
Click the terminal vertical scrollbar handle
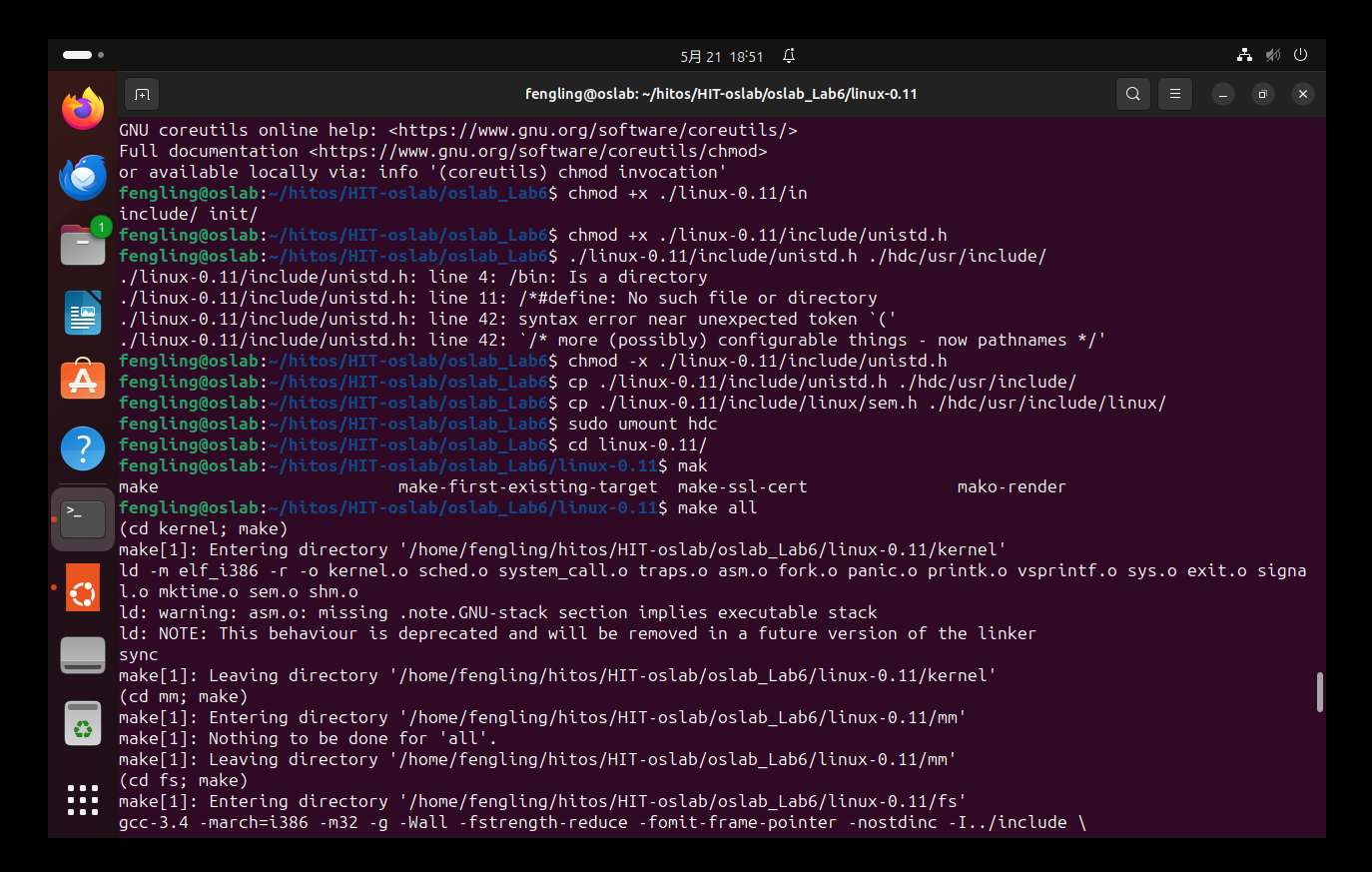[1319, 692]
